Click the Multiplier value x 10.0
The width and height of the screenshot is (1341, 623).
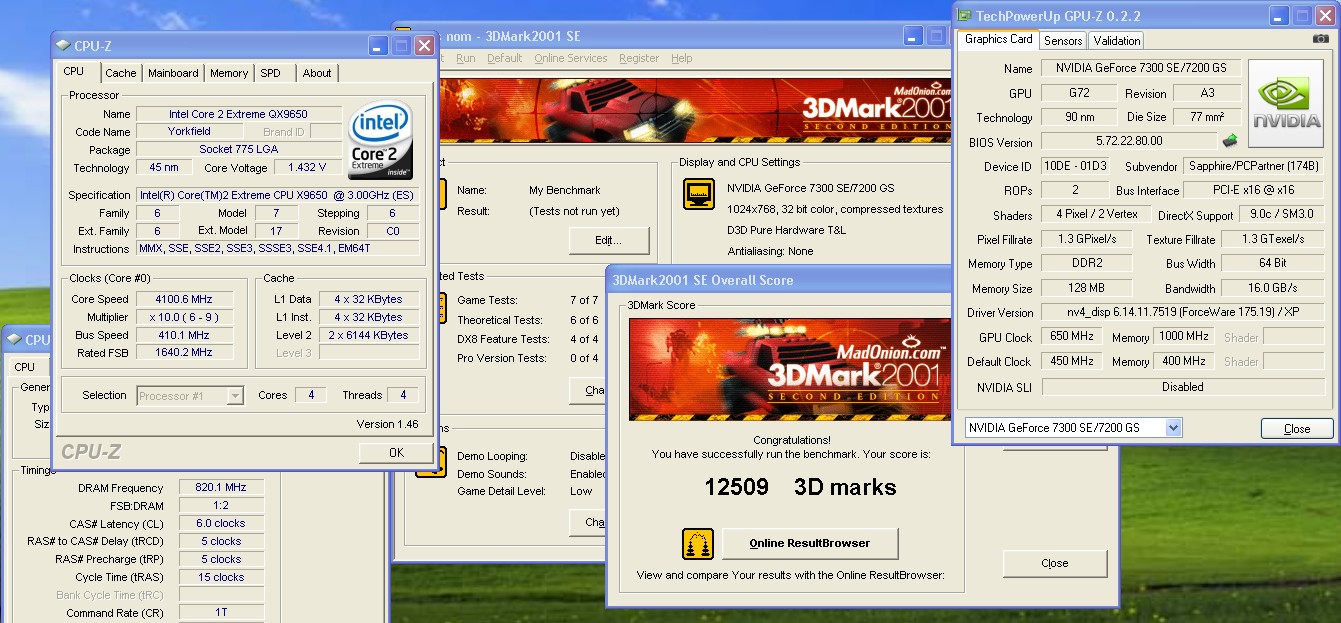click(186, 318)
